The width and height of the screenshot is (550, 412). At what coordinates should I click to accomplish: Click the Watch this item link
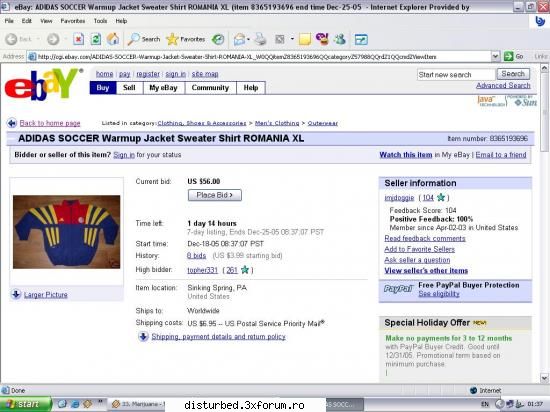coord(406,155)
